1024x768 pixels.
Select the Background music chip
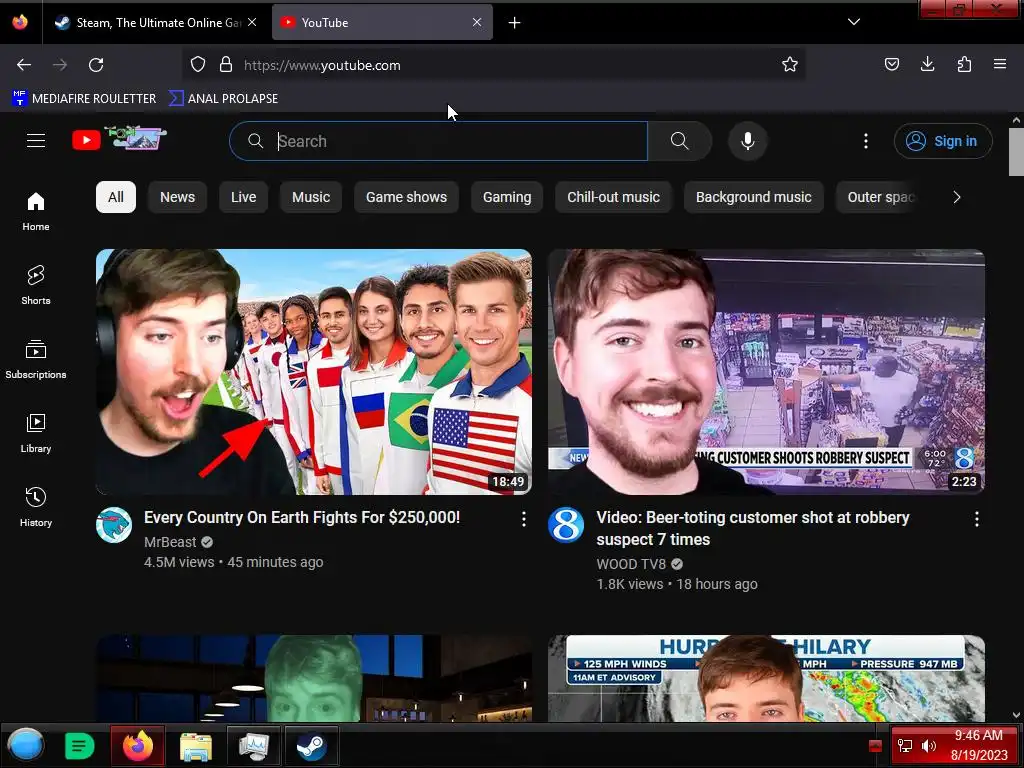[x=754, y=197]
